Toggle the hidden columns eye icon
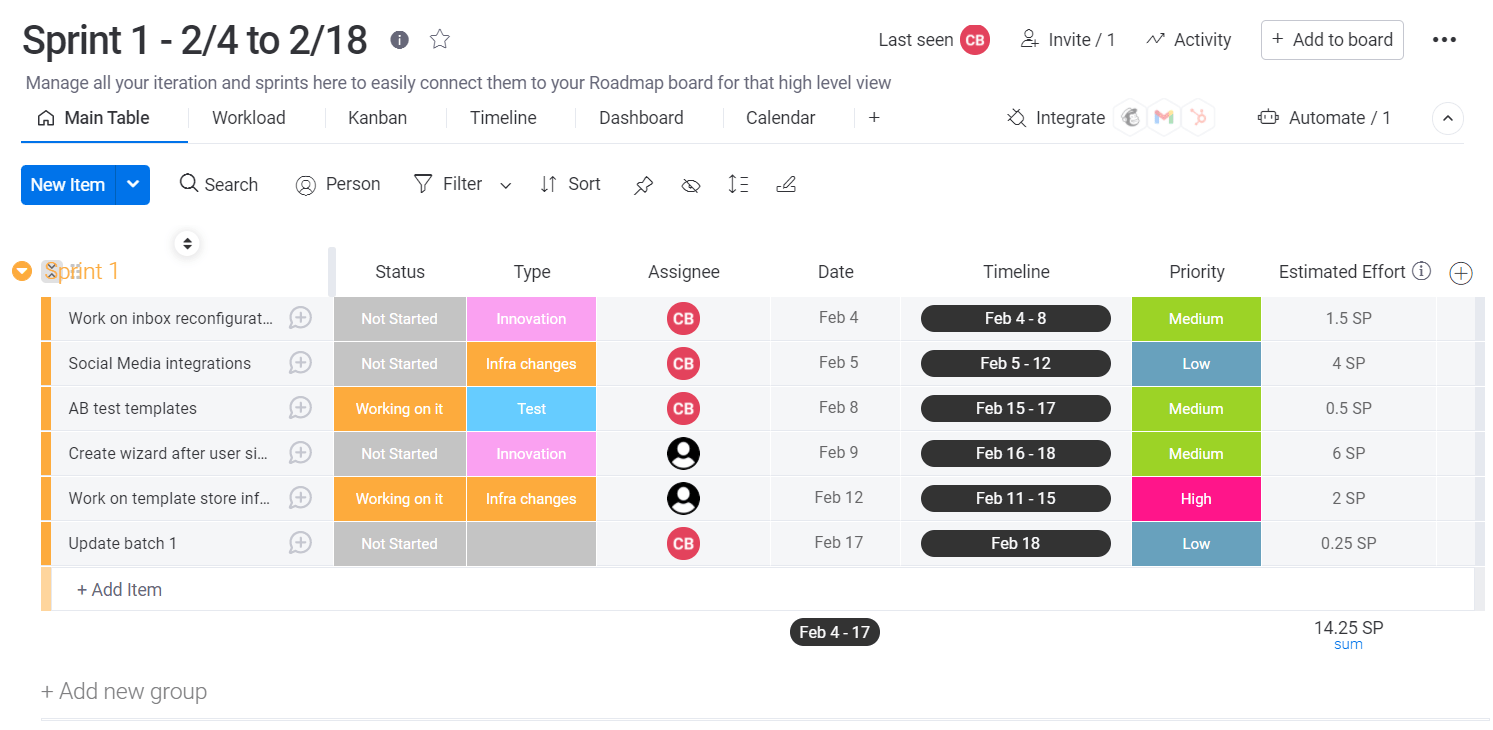 tap(691, 185)
